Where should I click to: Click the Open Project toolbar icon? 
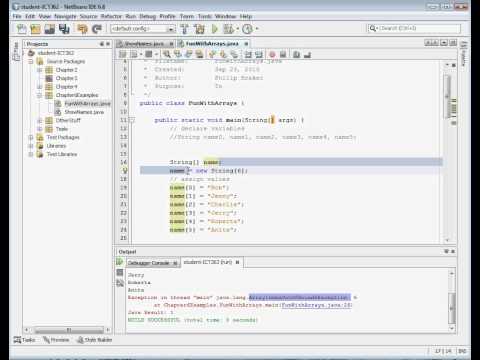50,29
